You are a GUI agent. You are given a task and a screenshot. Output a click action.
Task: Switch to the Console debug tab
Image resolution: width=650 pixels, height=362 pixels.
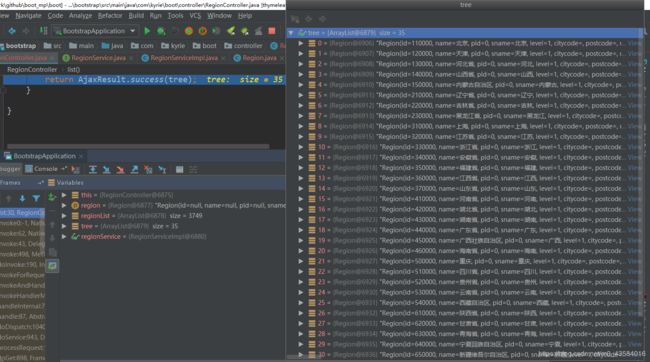[x=42, y=169]
